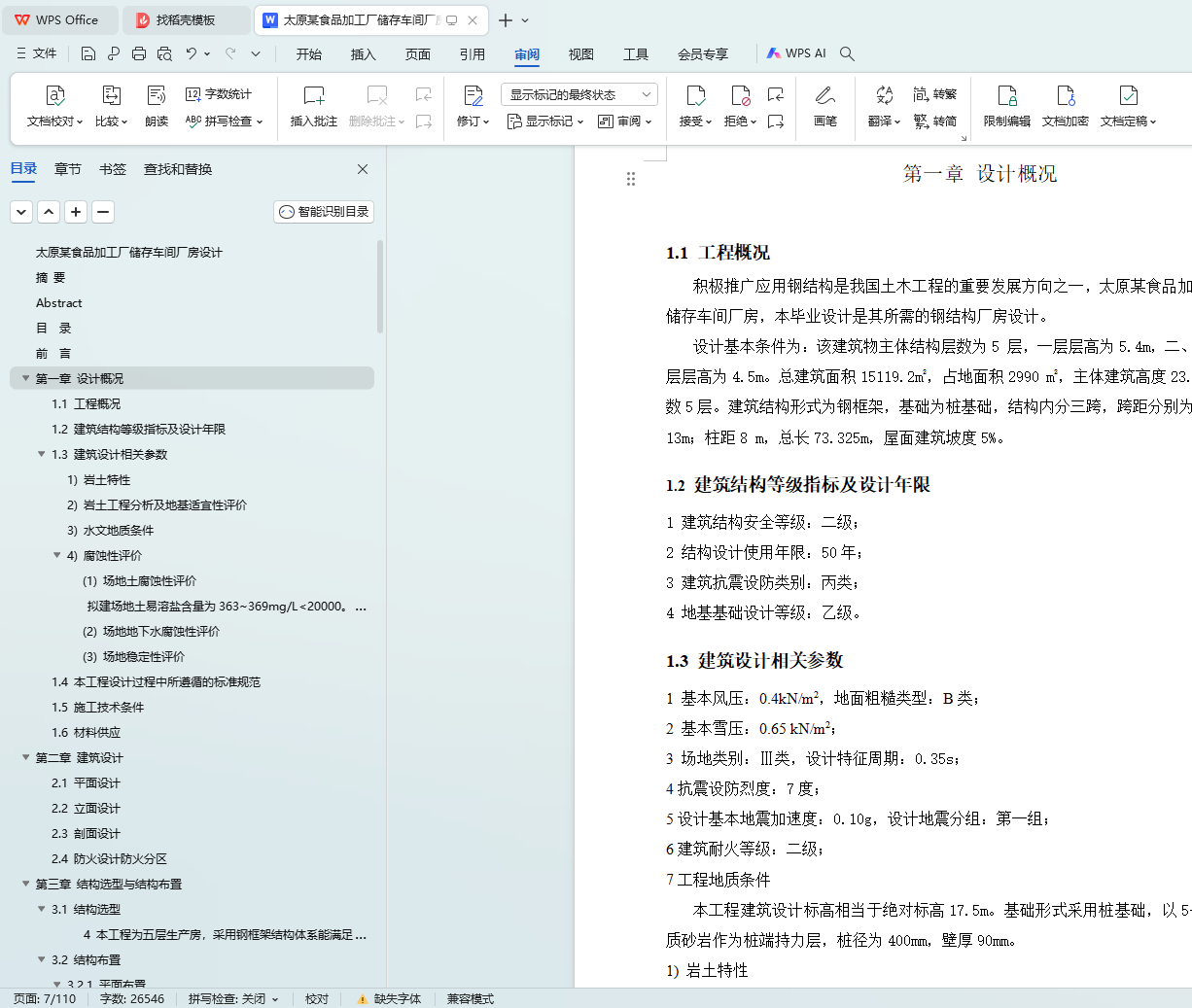Open a new tab with the plus button
The image size is (1192, 1008).
(506, 19)
